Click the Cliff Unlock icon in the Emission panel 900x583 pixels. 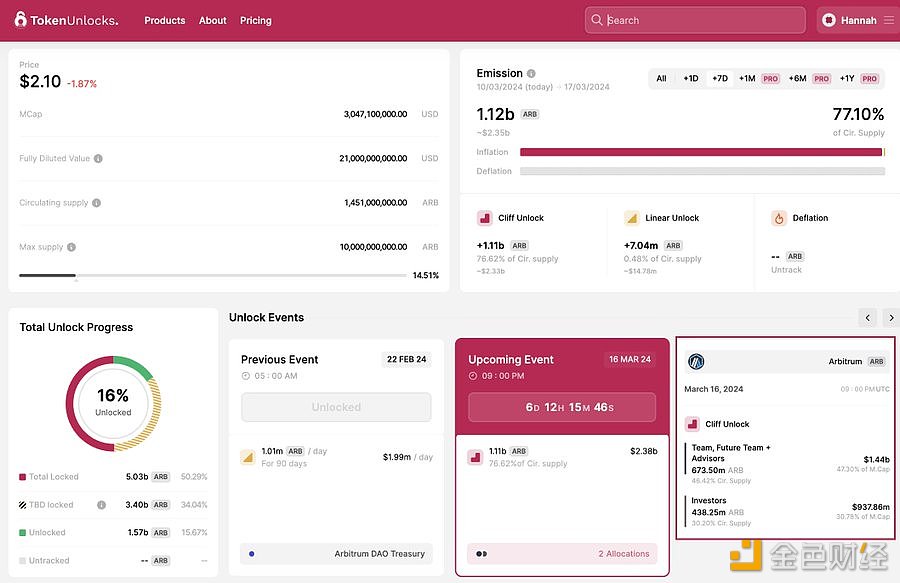point(485,218)
